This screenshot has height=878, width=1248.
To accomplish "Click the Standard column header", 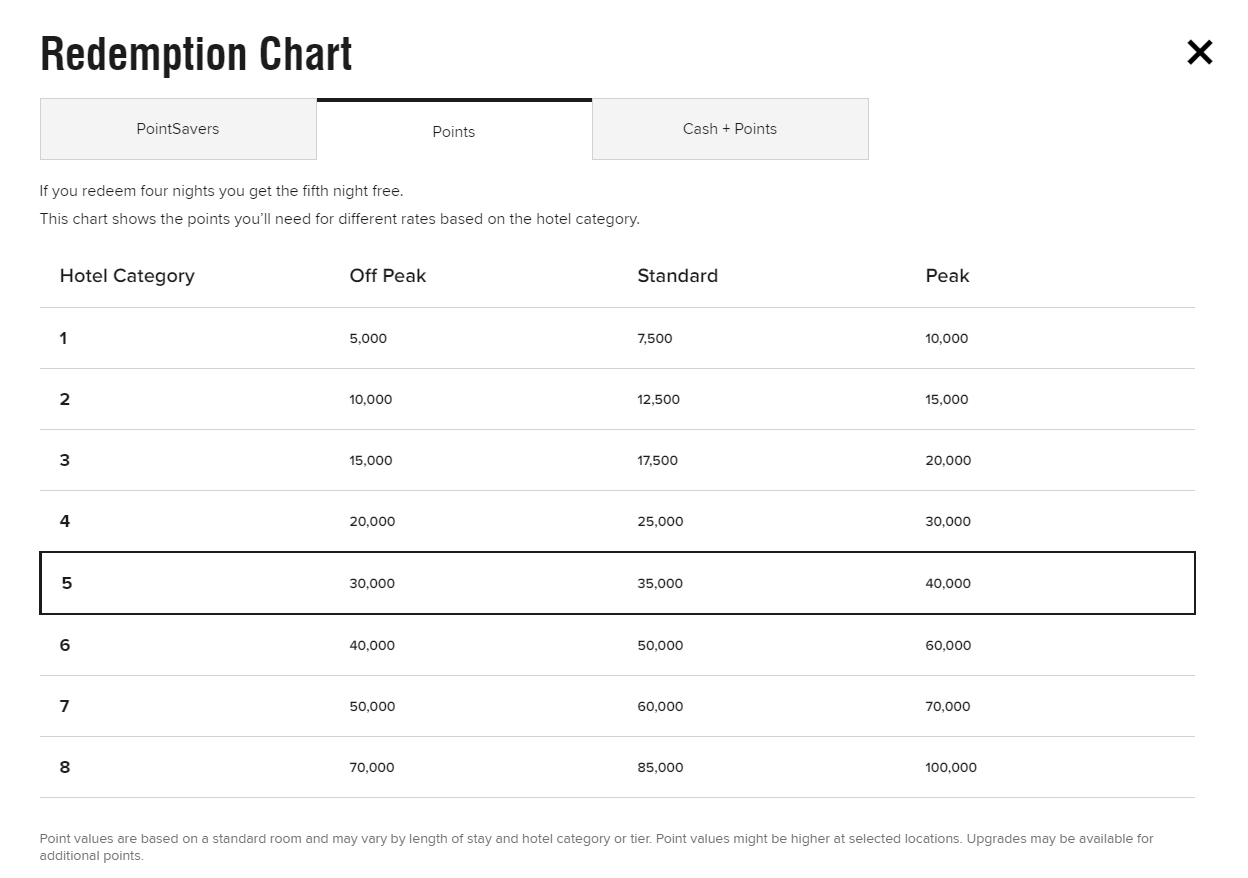I will tap(677, 276).
